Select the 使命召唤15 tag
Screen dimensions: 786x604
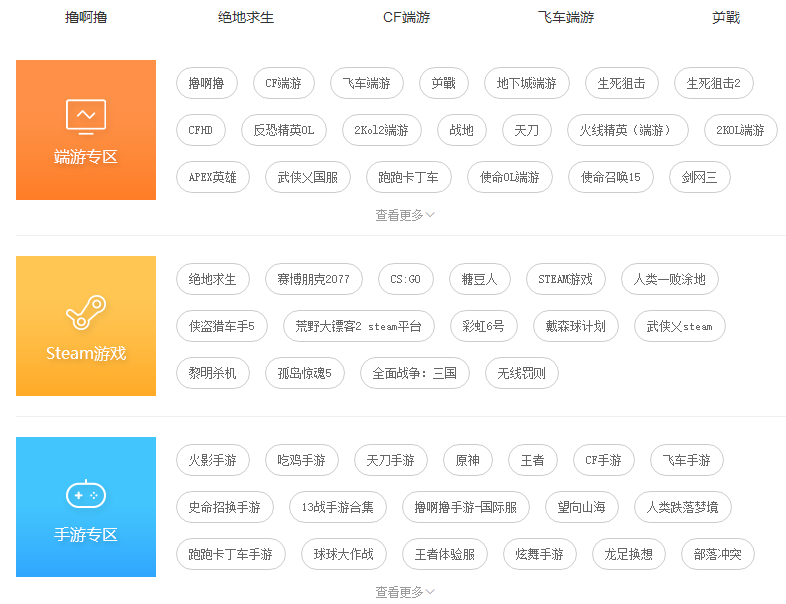pyautogui.click(x=611, y=177)
